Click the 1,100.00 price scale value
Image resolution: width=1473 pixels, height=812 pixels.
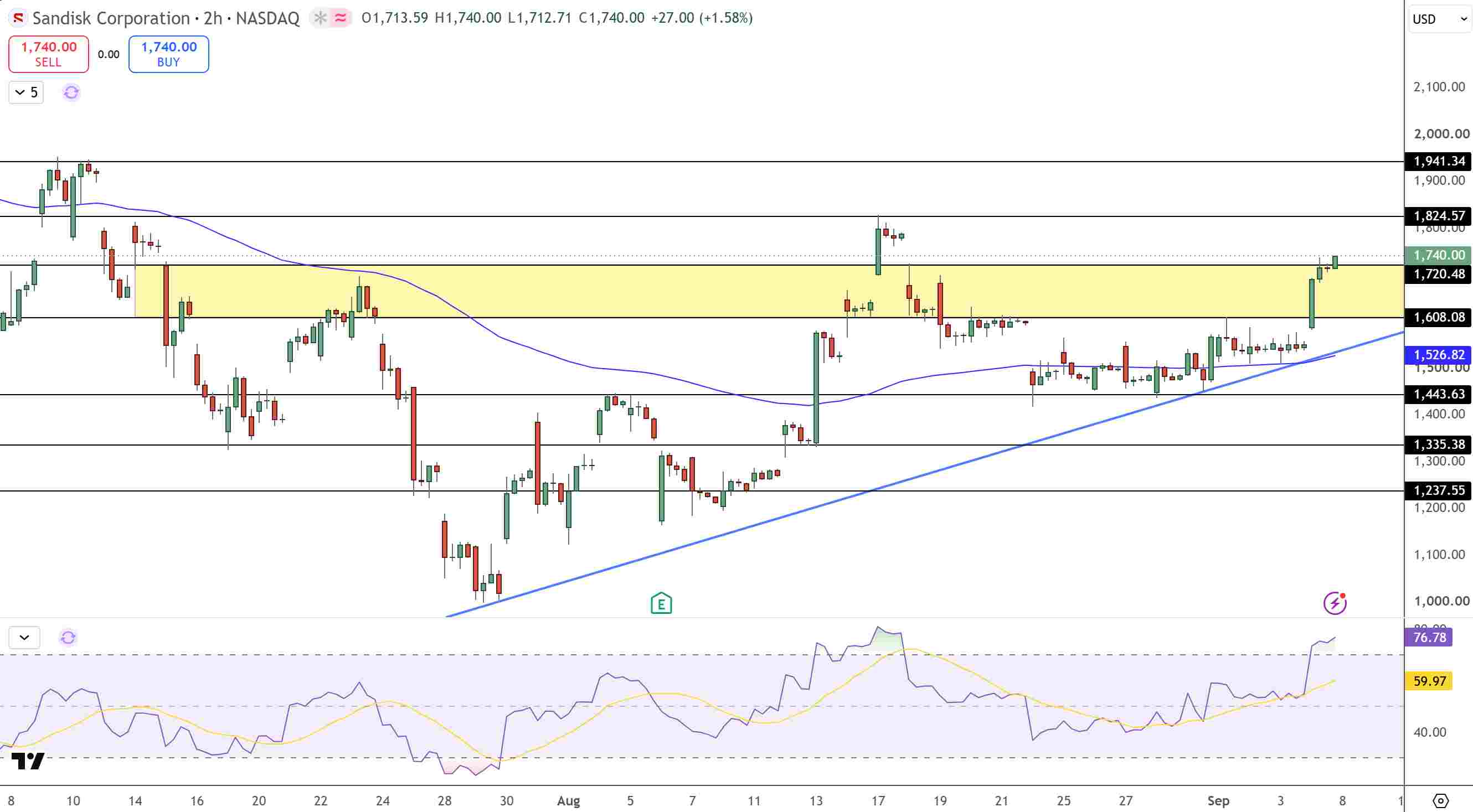(1439, 554)
